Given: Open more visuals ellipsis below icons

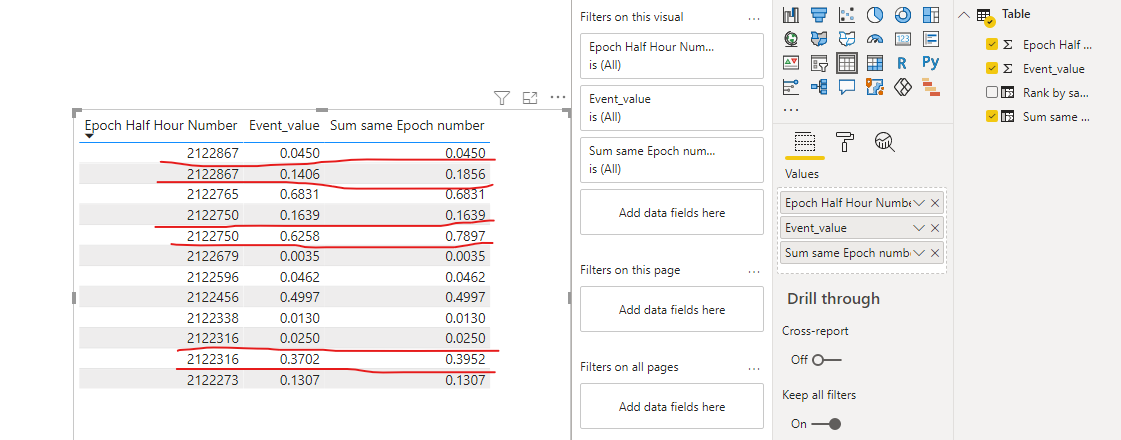Looking at the screenshot, I should pyautogui.click(x=791, y=111).
